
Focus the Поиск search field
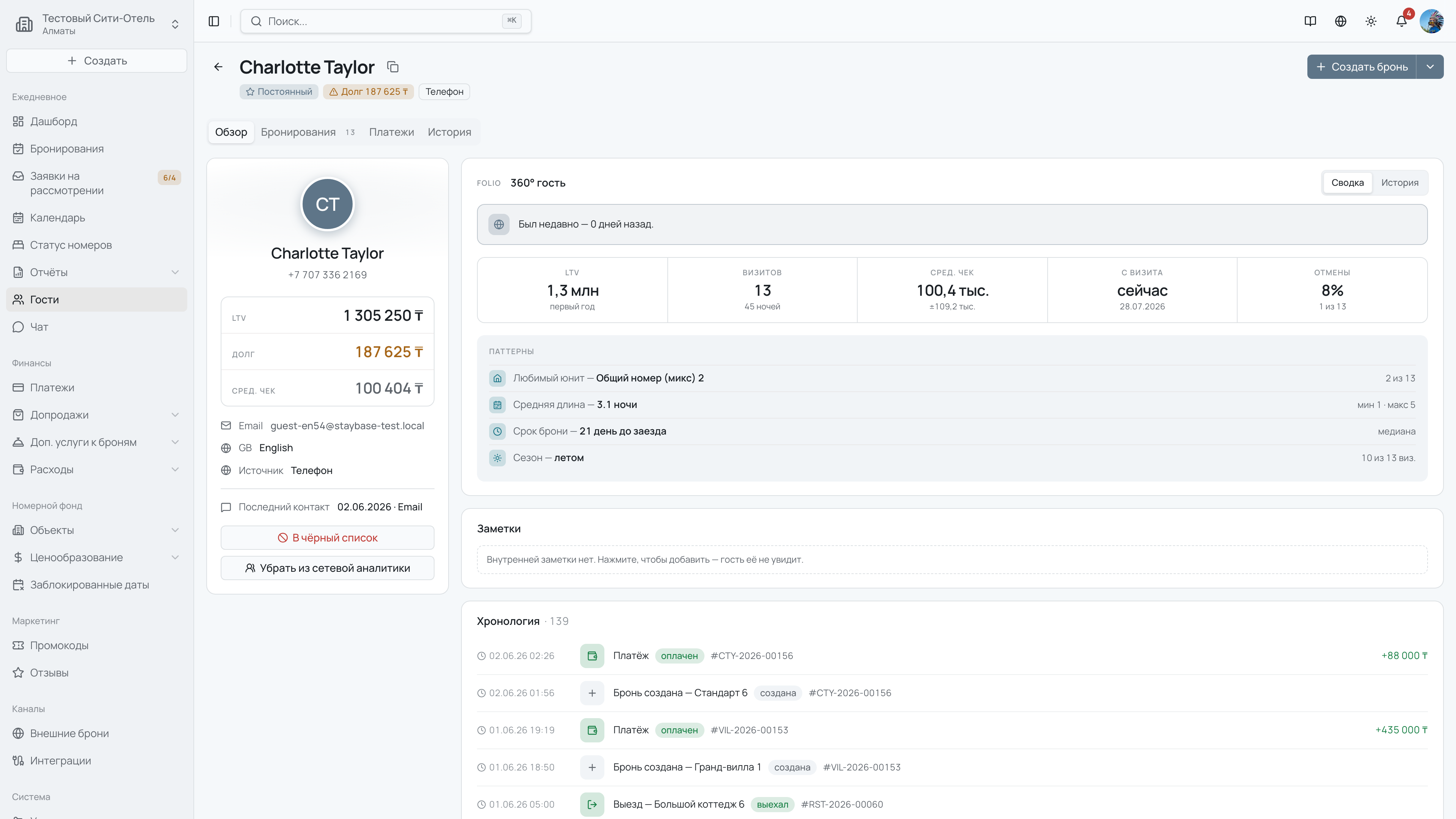386,21
